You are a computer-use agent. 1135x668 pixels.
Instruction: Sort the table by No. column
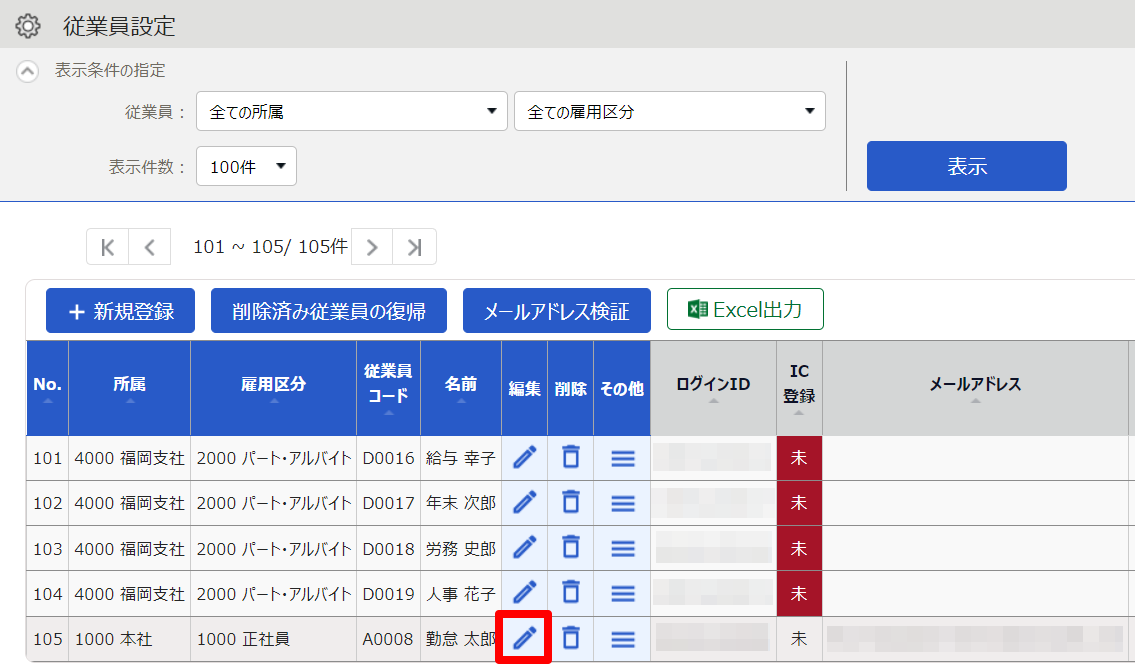pyautogui.click(x=48, y=388)
